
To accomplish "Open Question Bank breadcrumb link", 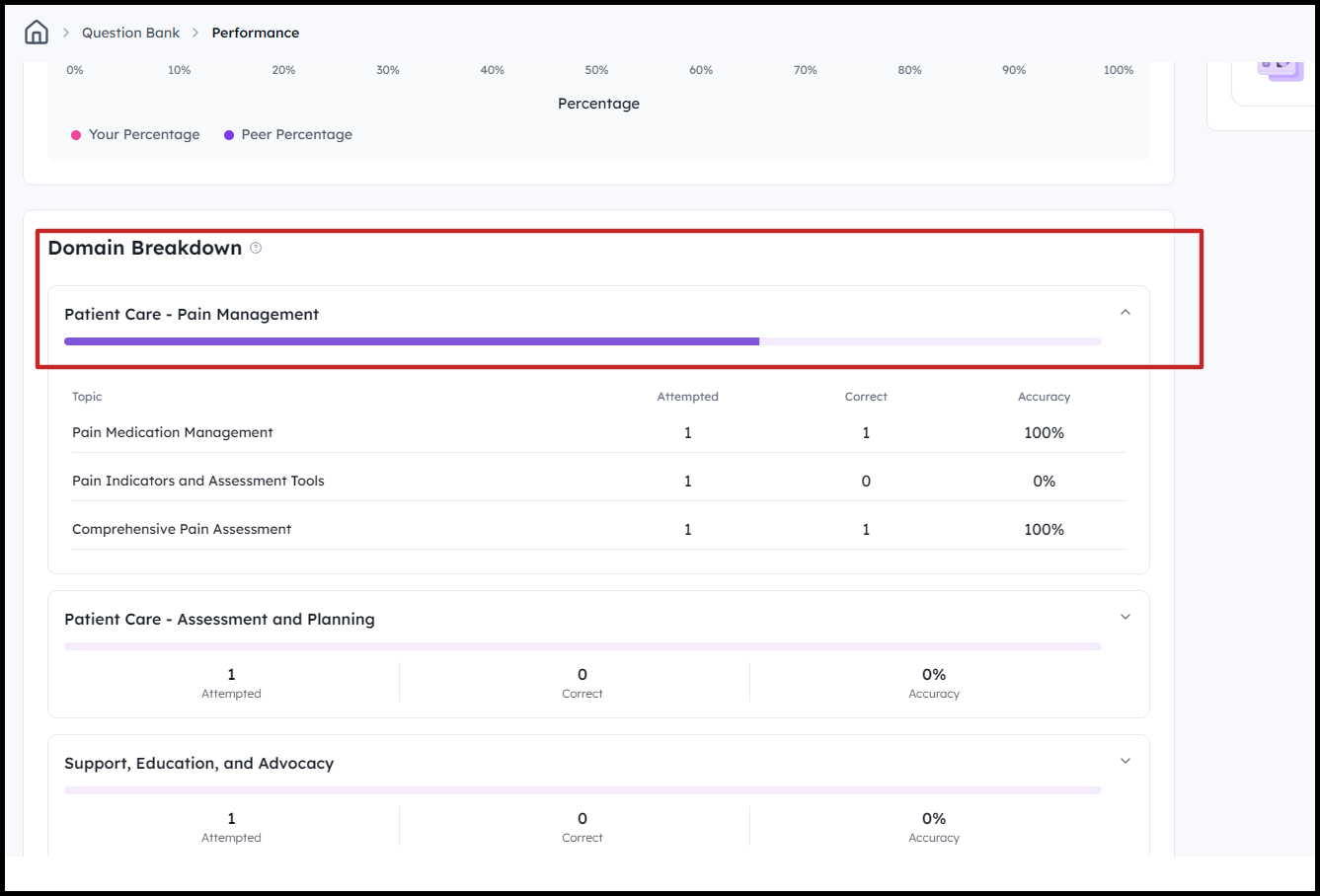I will tap(130, 33).
